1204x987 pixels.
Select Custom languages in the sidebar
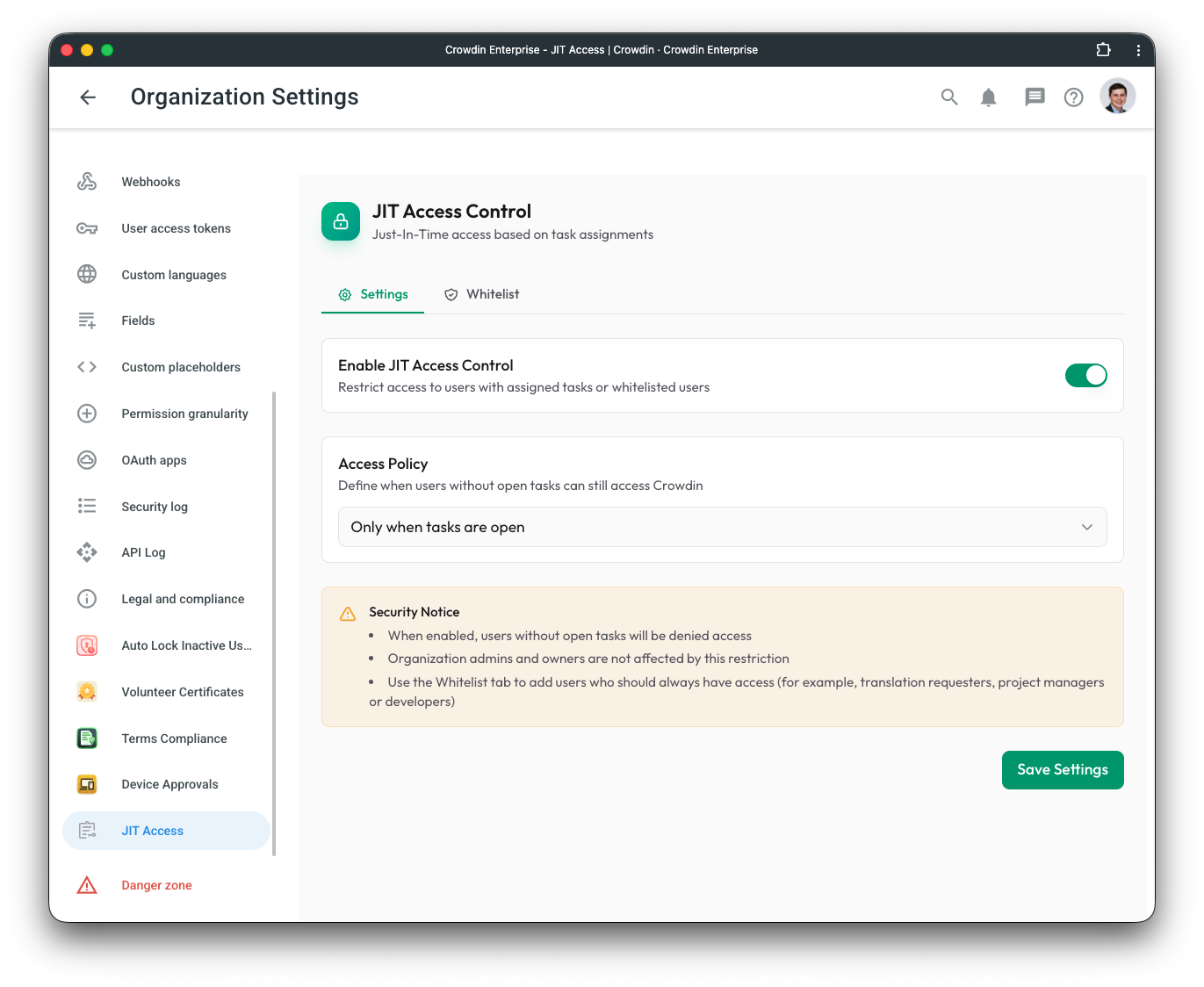(174, 275)
